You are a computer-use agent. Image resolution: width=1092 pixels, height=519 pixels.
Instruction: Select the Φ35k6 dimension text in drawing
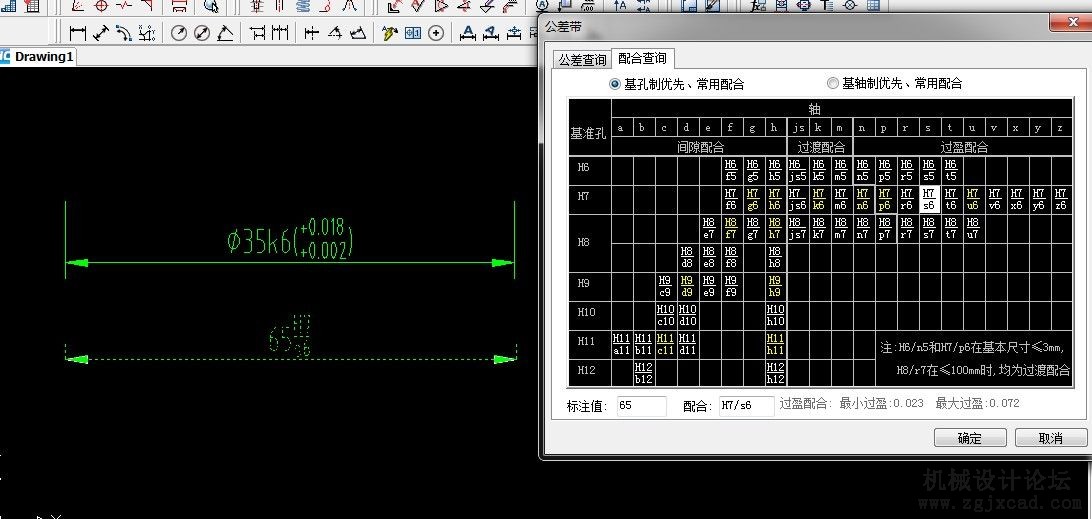290,241
